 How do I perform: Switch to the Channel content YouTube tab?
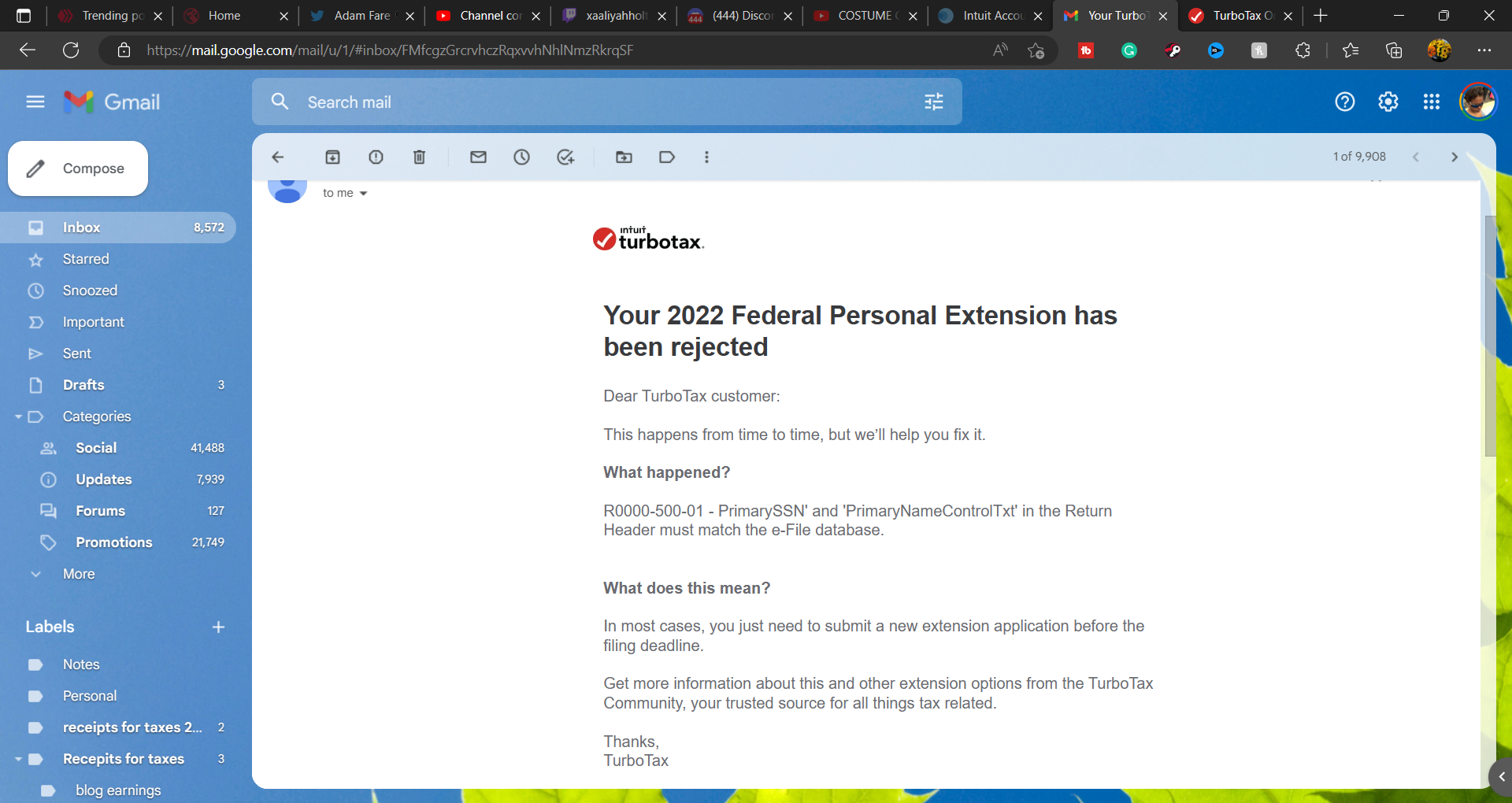(x=488, y=16)
